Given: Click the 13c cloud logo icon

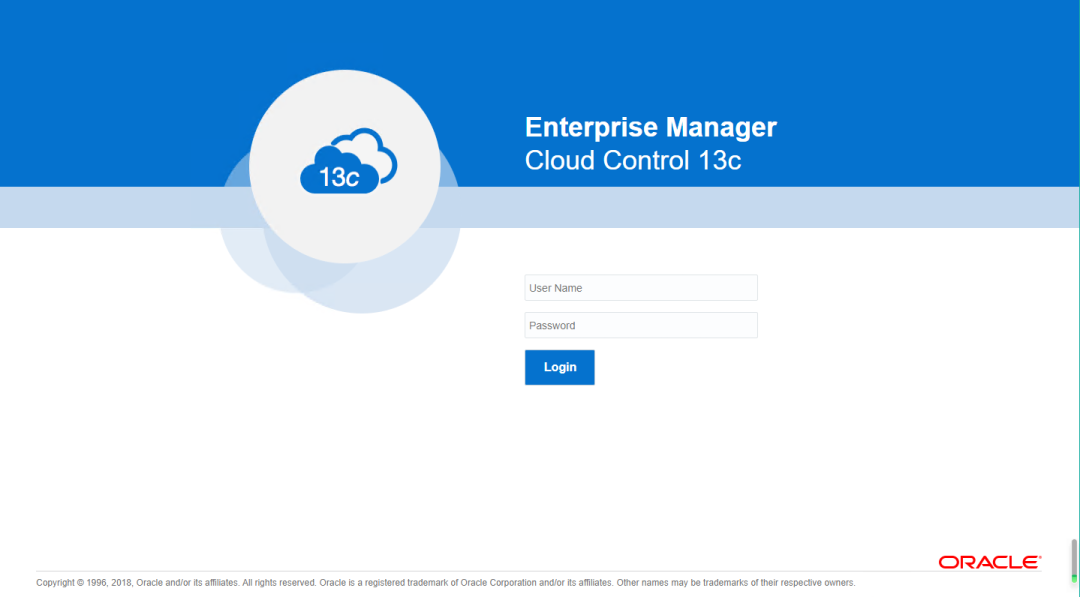Looking at the screenshot, I should tap(349, 161).
